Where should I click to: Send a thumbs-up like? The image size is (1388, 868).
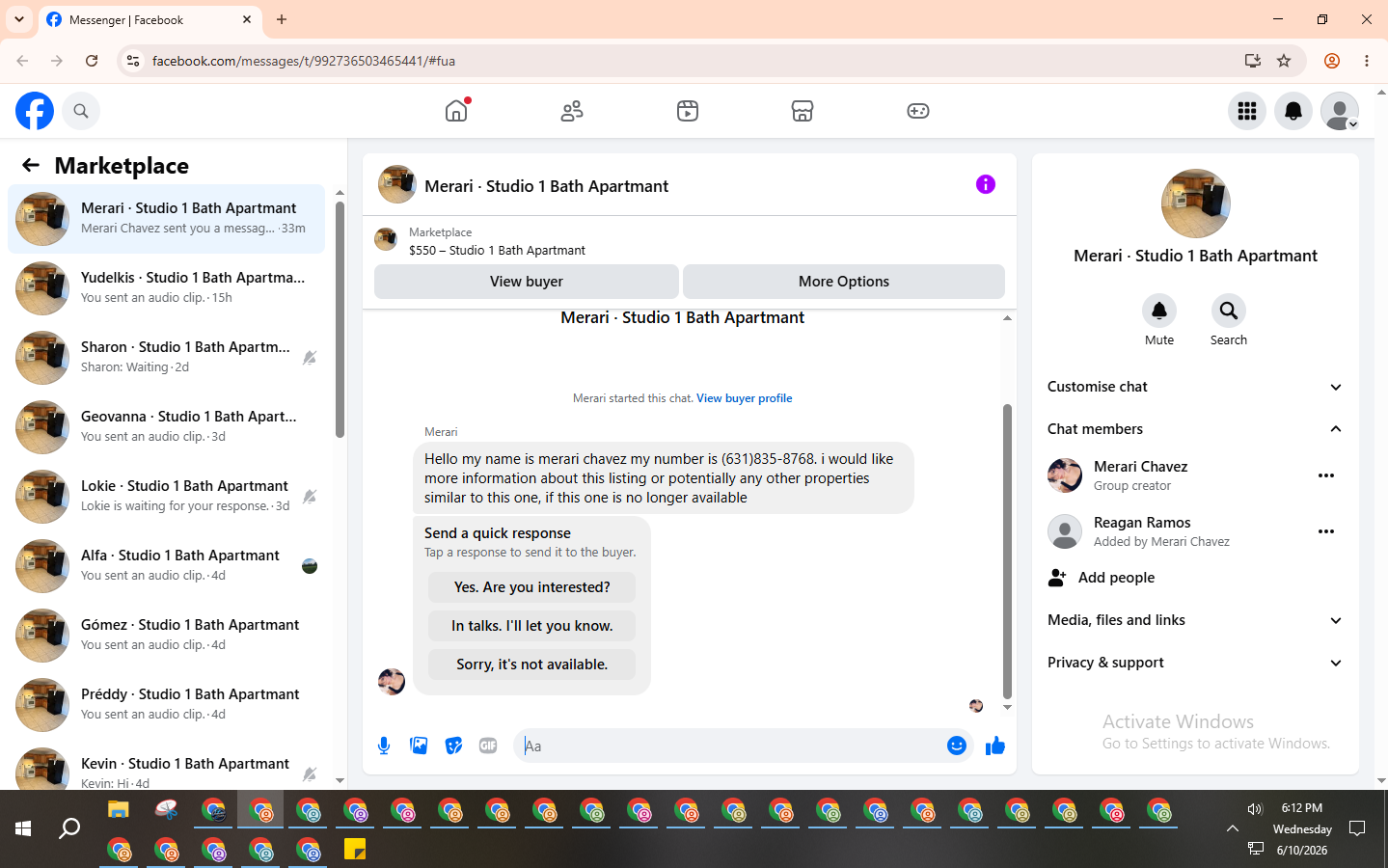(x=995, y=746)
